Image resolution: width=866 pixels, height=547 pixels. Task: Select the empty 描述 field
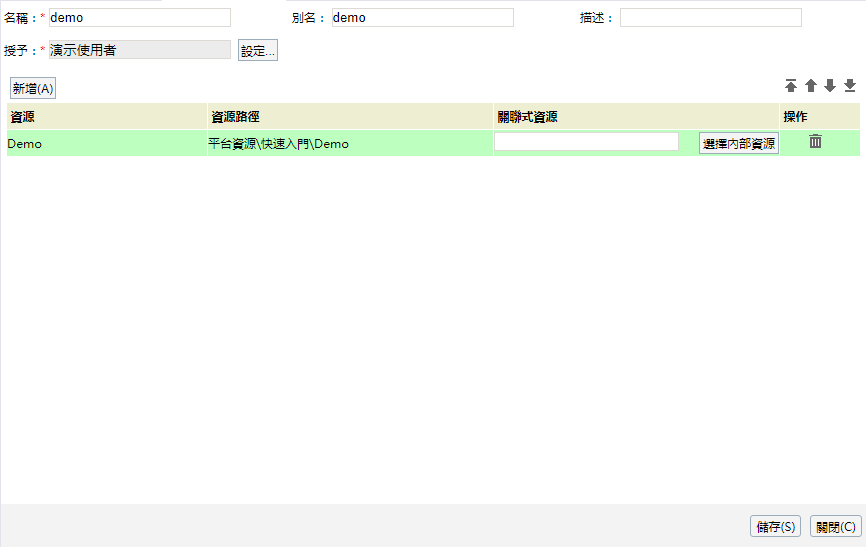point(710,18)
